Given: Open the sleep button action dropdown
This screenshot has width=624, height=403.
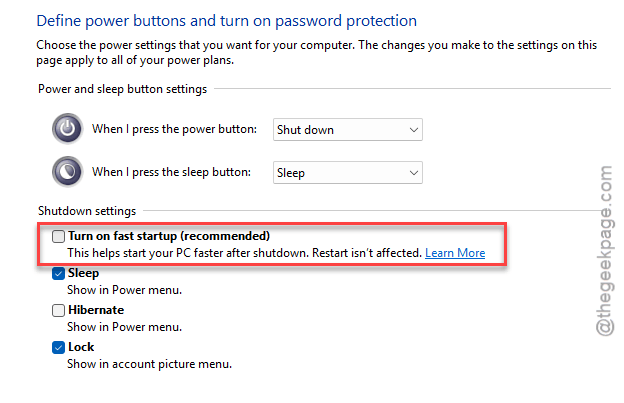Looking at the screenshot, I should pos(347,173).
